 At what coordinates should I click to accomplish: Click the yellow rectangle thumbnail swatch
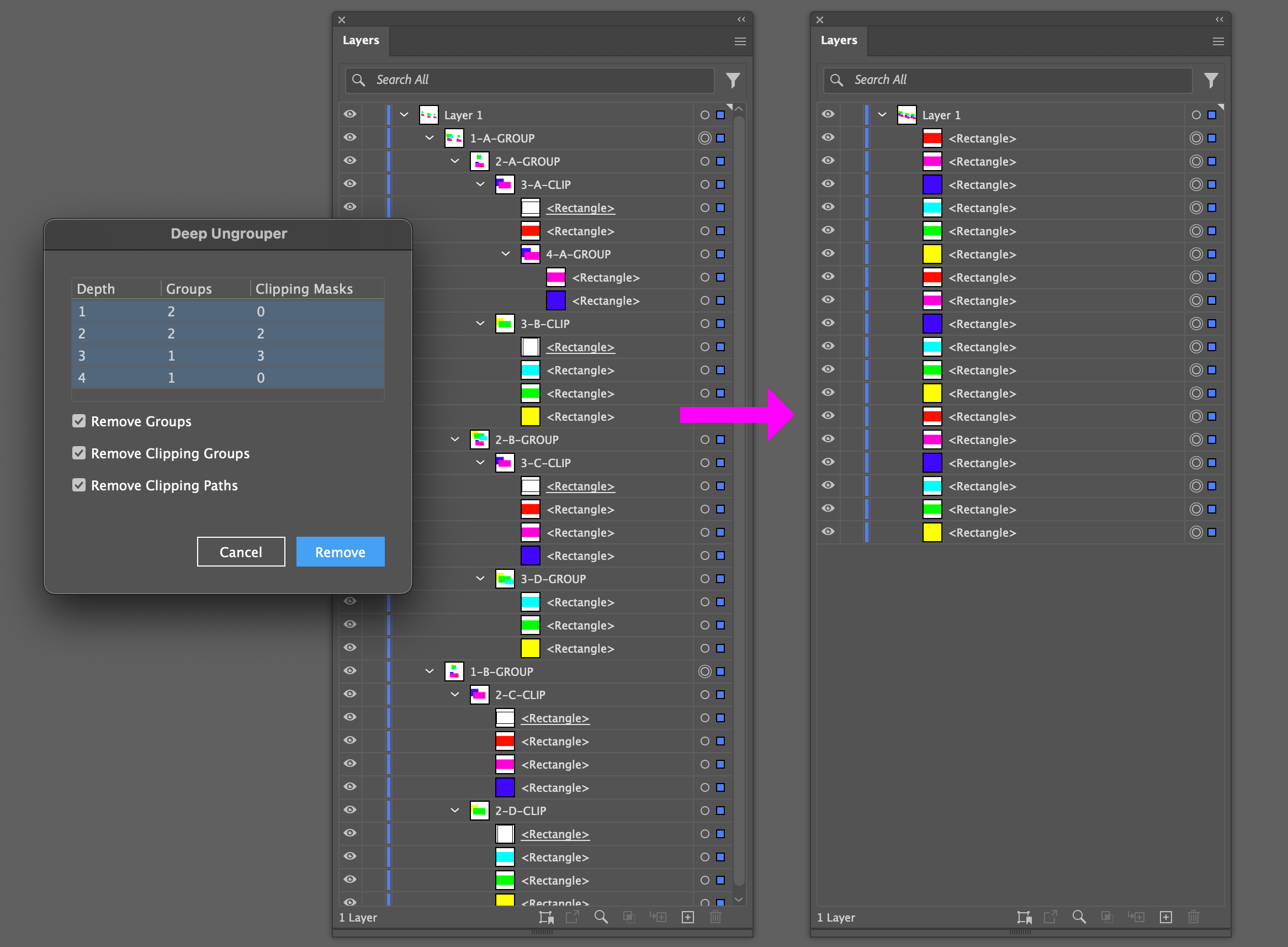(529, 417)
